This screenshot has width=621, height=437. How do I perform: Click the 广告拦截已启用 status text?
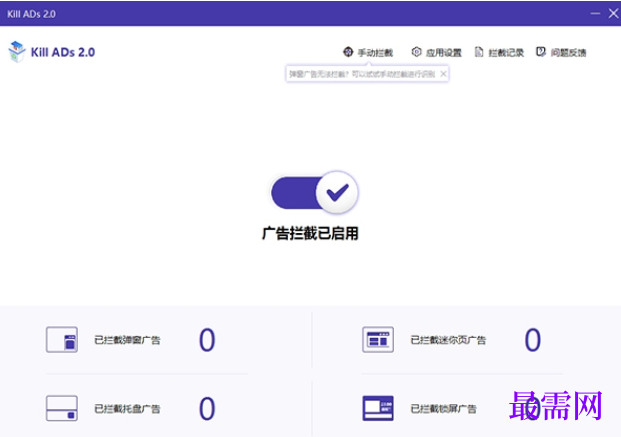pos(310,233)
